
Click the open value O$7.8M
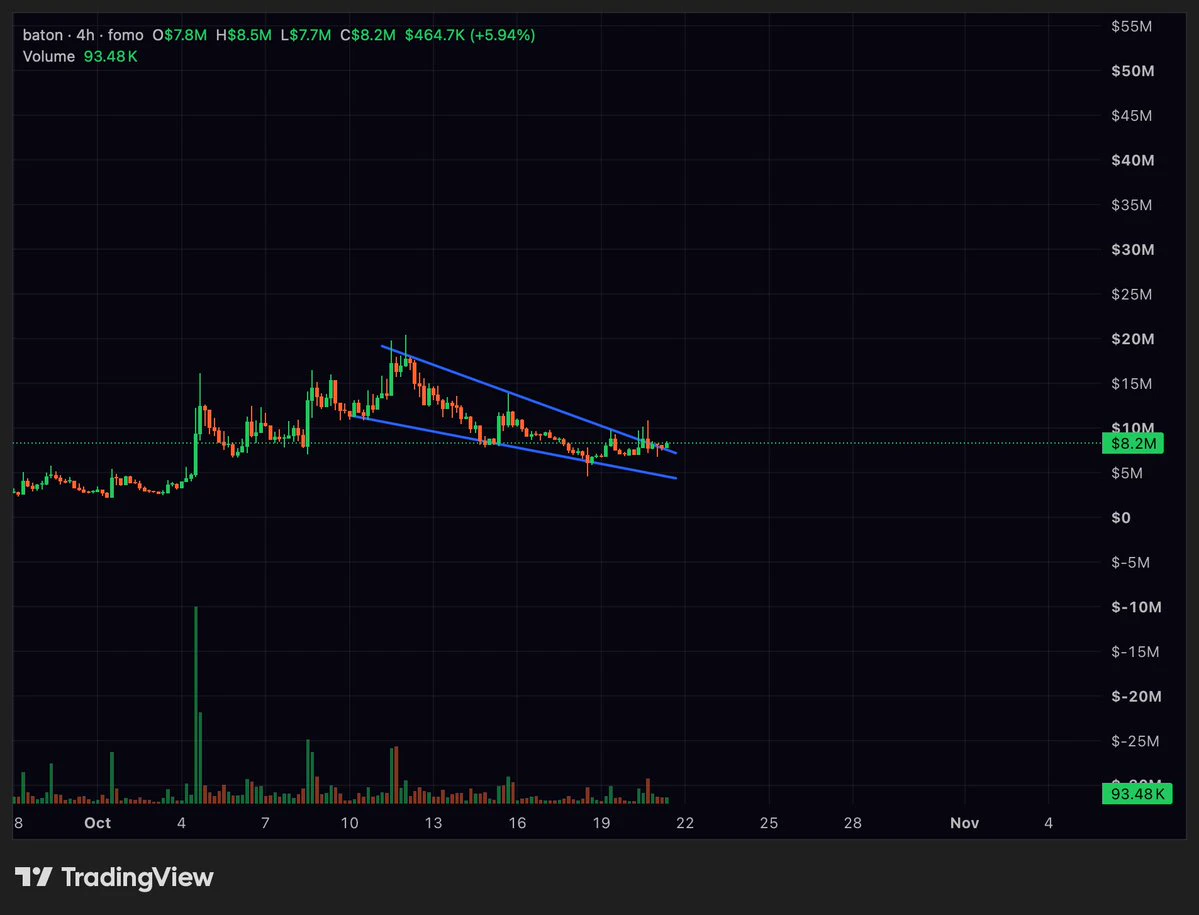[180, 35]
